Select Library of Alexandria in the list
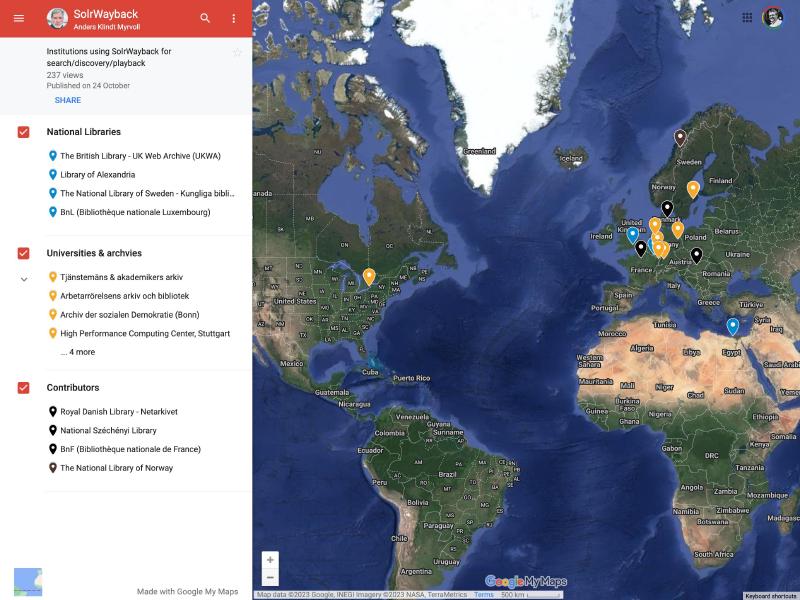Viewport: 800px width, 600px height. [97, 174]
